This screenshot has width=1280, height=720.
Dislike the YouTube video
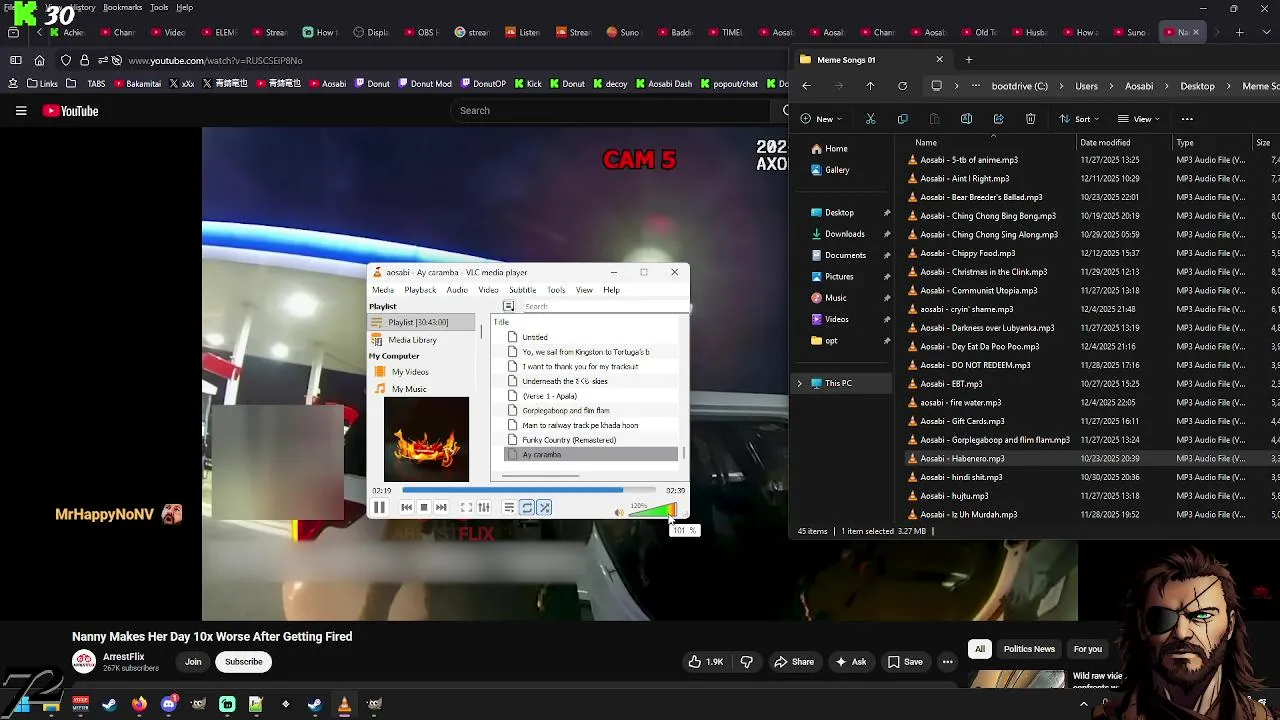pos(747,662)
